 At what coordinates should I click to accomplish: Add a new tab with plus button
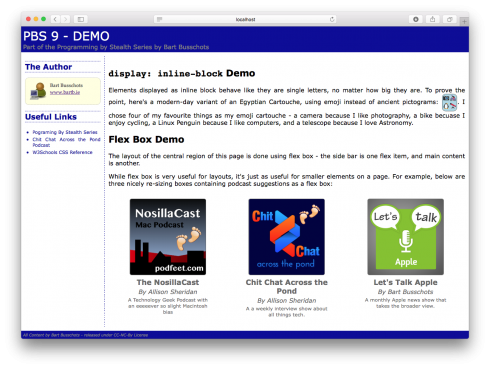[x=464, y=22]
